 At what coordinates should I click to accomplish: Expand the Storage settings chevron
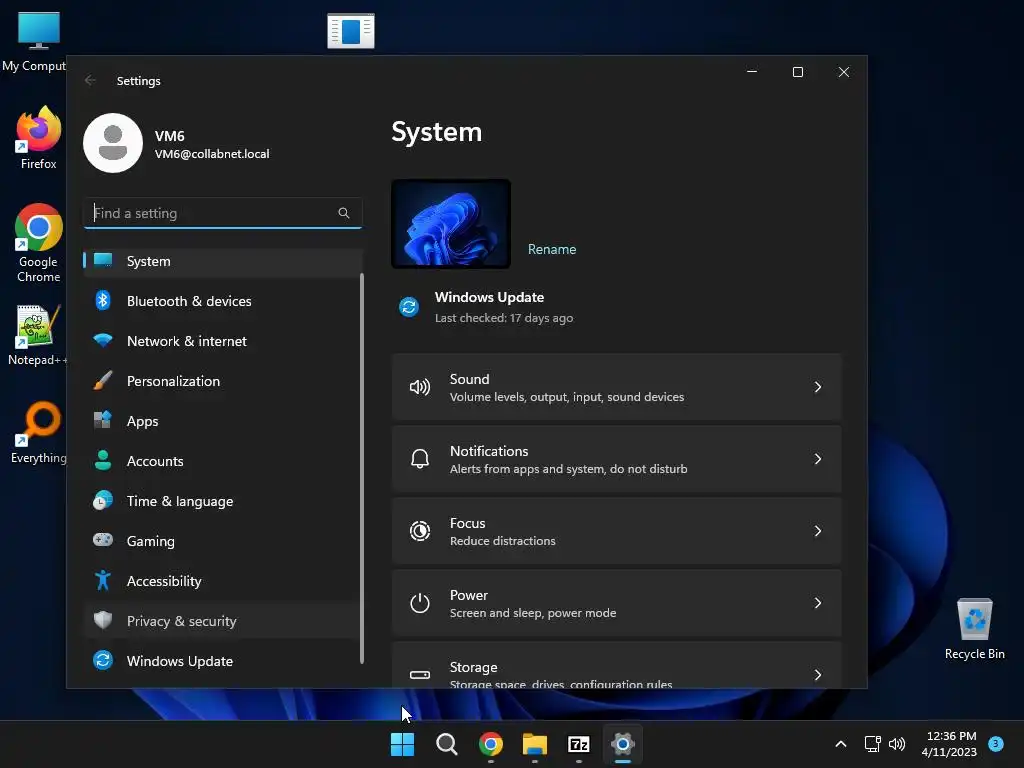818,675
